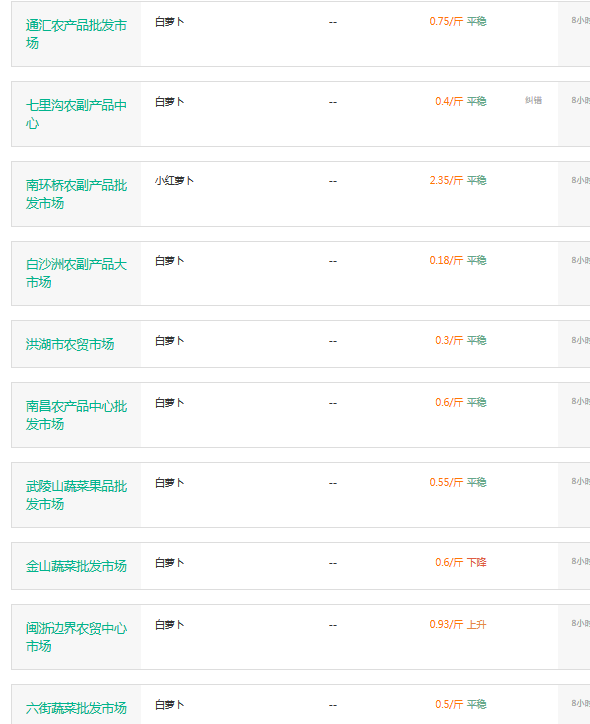
Task: Select the 小红萝卜 product name
Action: [174, 181]
